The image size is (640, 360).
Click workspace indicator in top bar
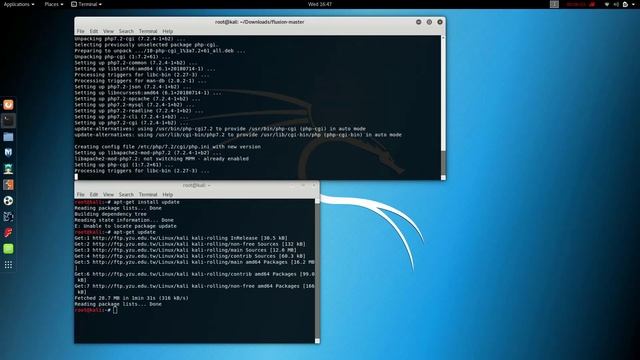(554, 4)
